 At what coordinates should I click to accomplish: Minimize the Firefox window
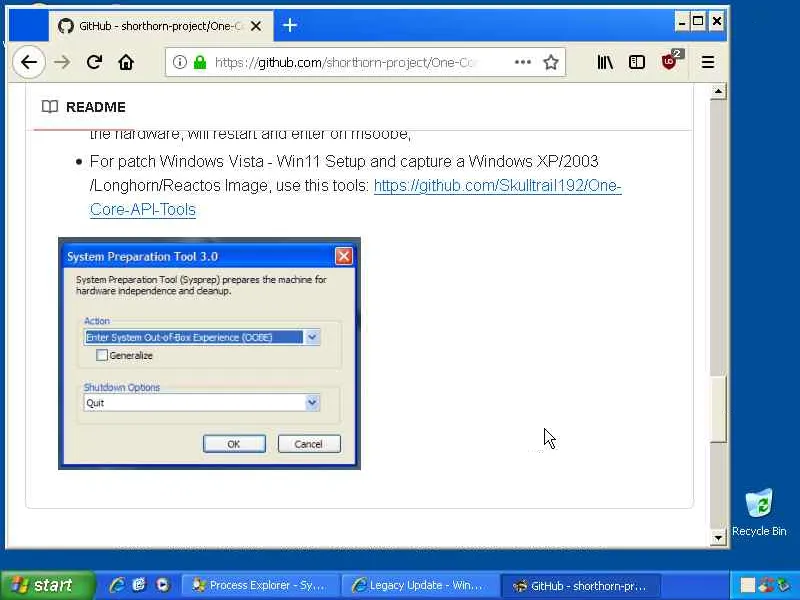click(682, 21)
